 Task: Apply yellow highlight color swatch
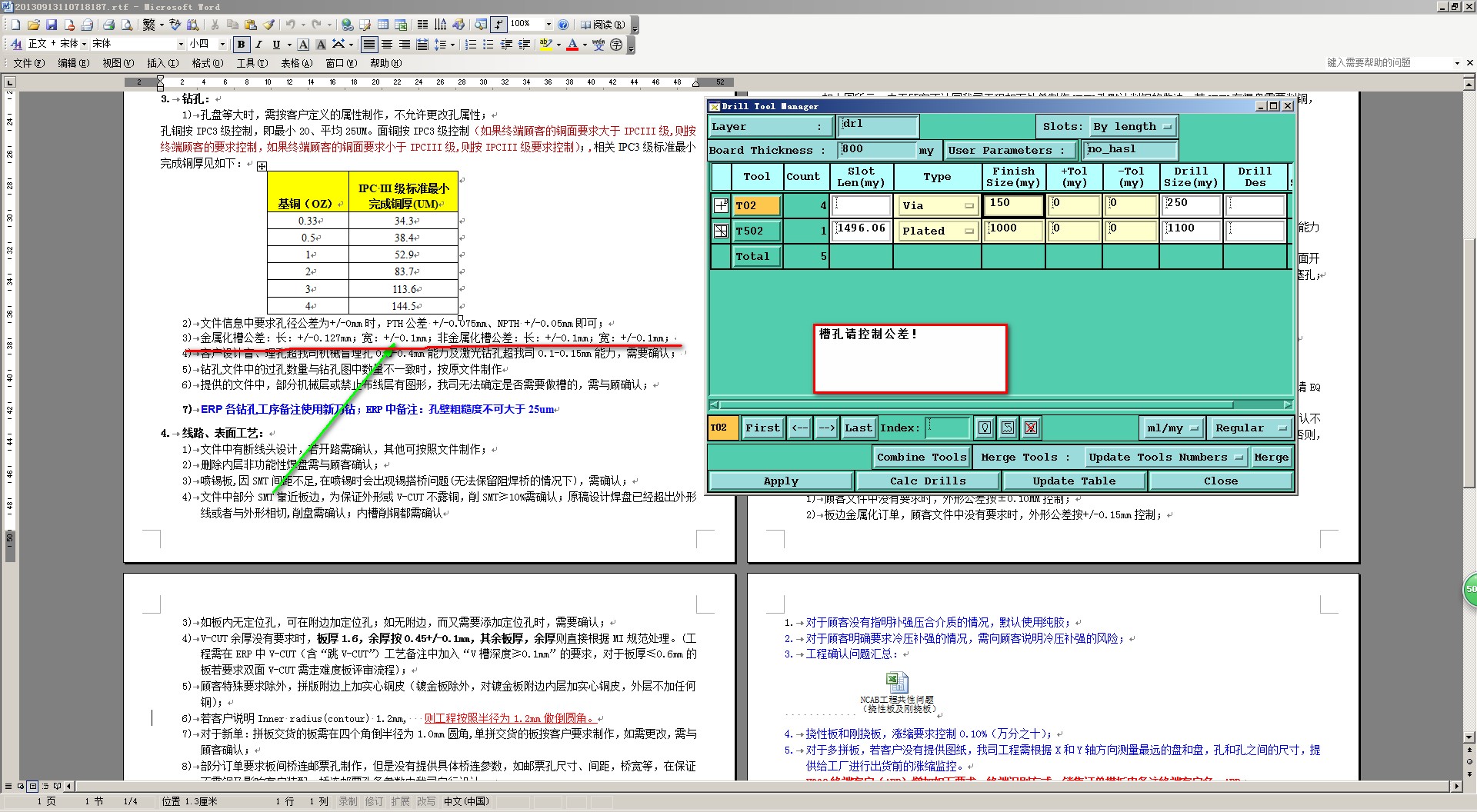545,45
